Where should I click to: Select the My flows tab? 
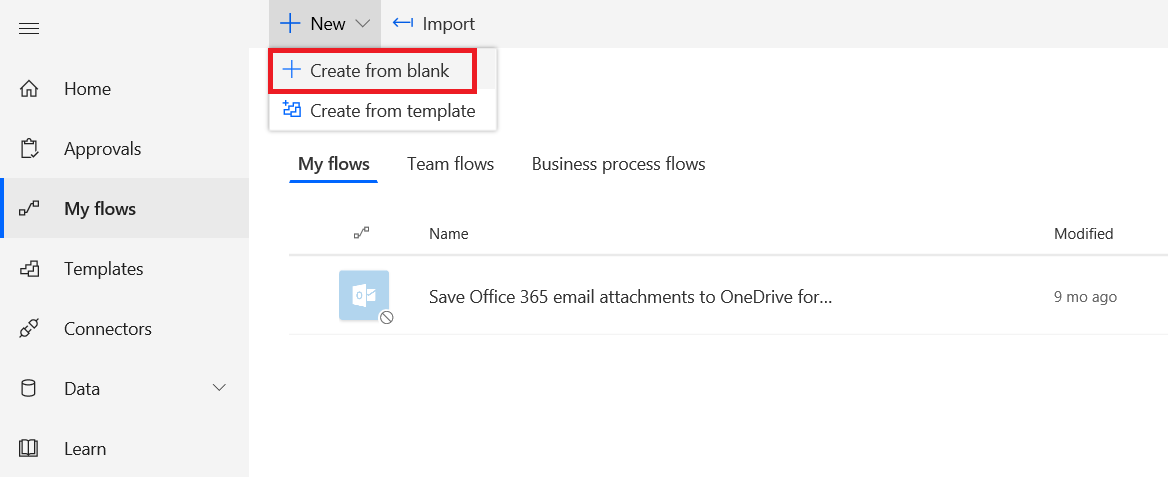334,164
